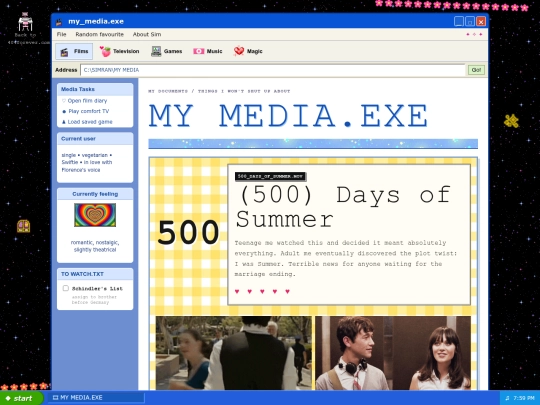
Task: Click the Back to desktop icon
Action: [x=25, y=28]
